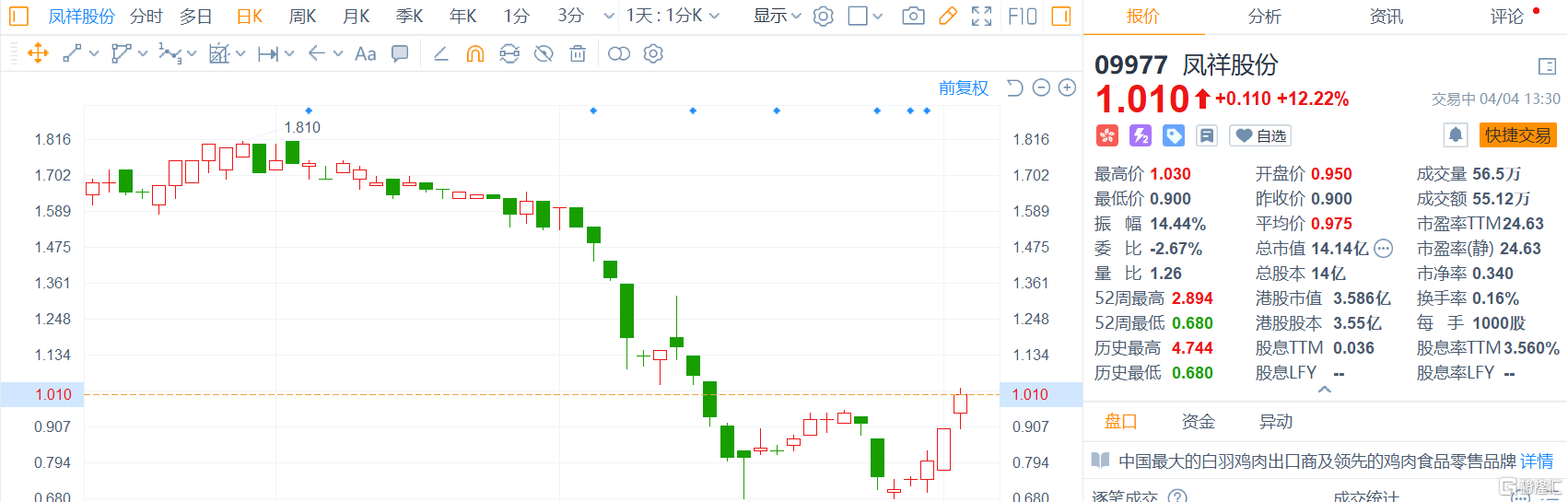This screenshot has height=502, width=1568.
Task: Open the F10 company info
Action: pyautogui.click(x=1022, y=17)
